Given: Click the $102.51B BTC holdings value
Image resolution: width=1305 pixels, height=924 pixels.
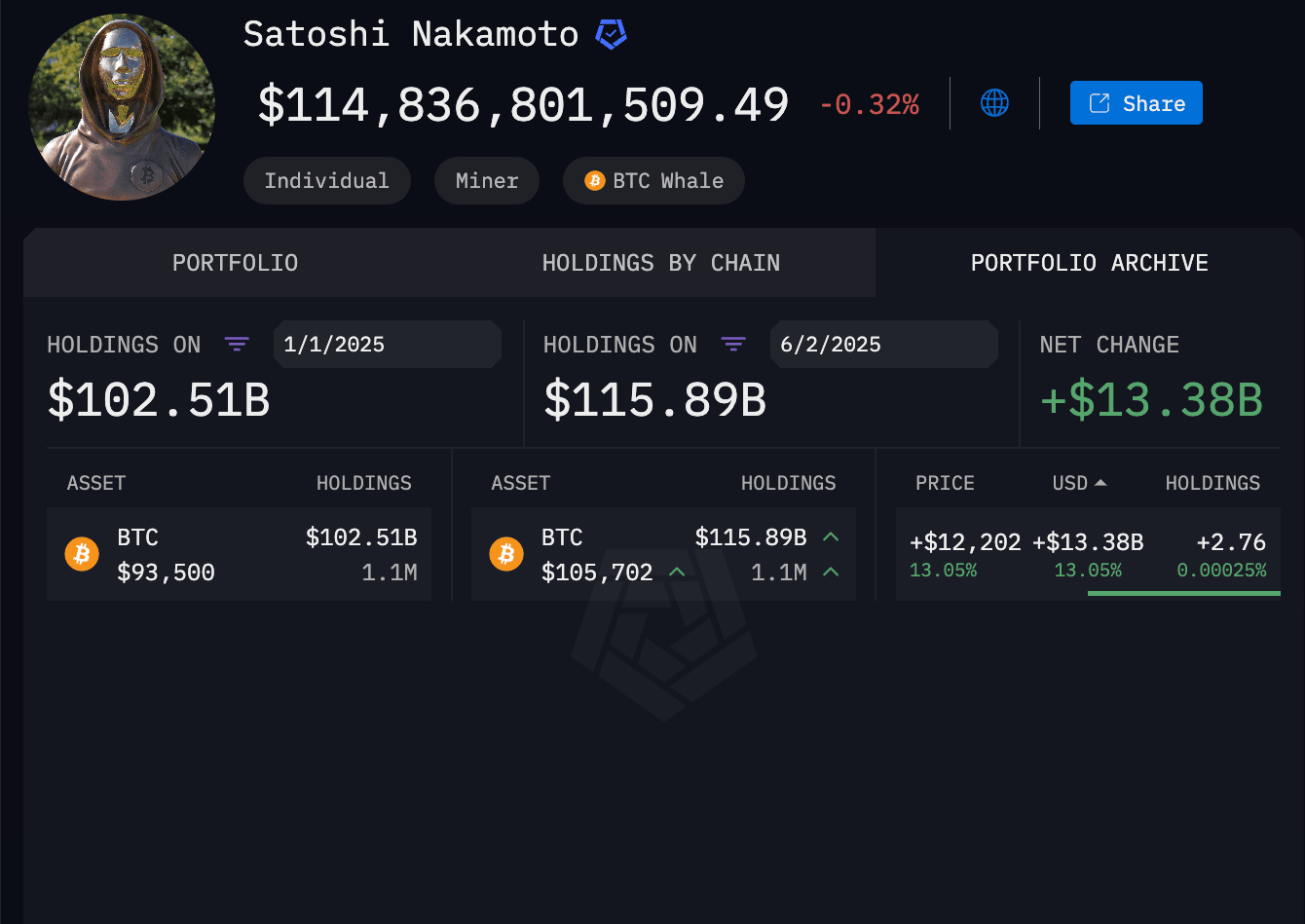Looking at the screenshot, I should point(361,537).
